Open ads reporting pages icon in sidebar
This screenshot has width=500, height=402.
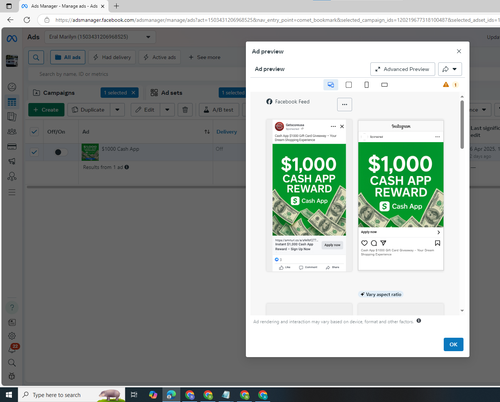point(12,117)
